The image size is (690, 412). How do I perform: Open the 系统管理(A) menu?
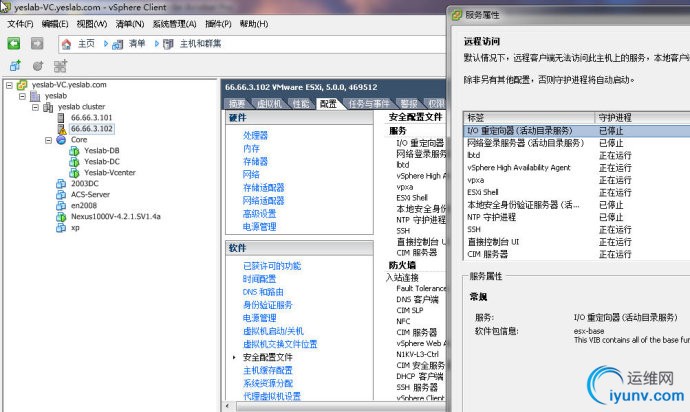click(174, 24)
